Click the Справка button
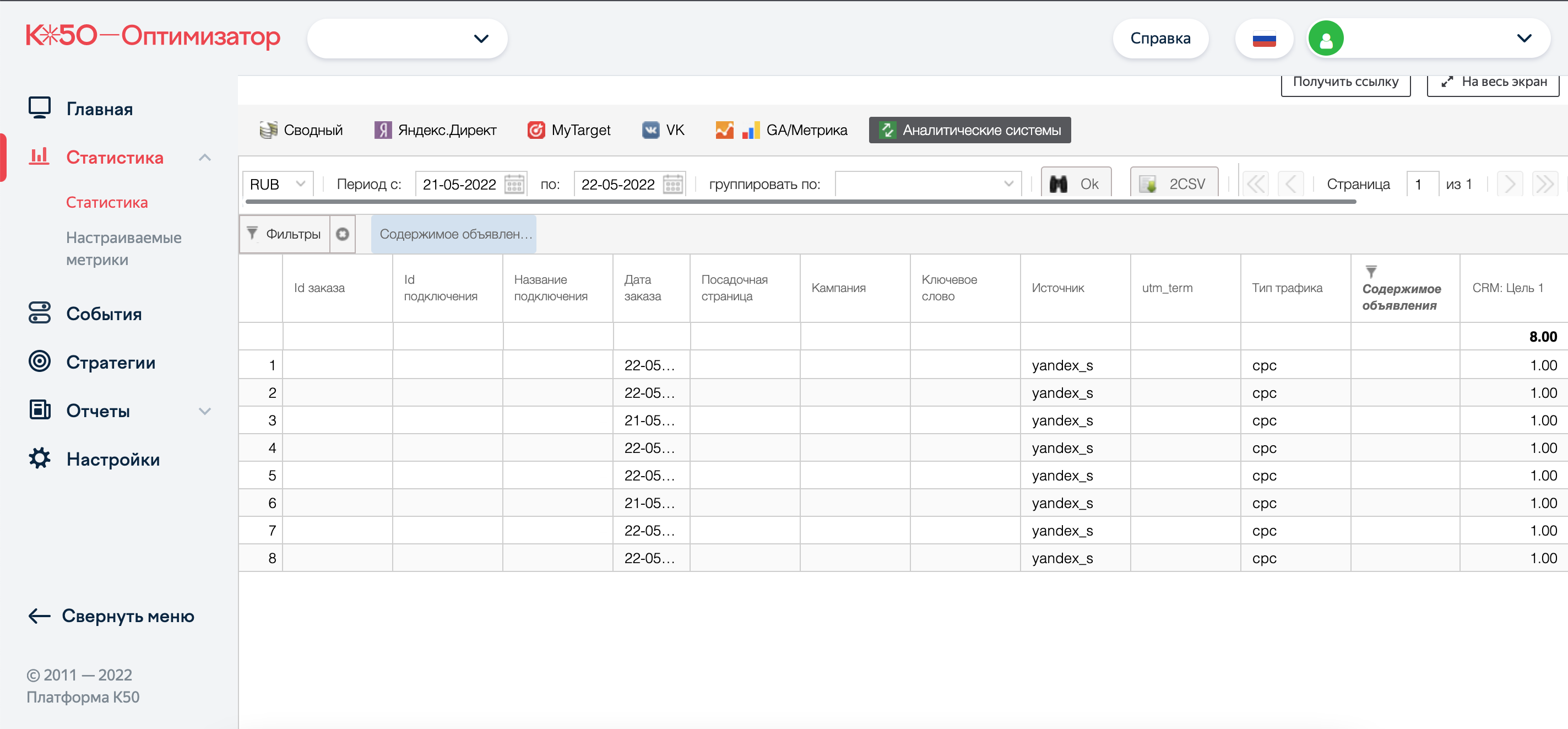The height and width of the screenshot is (729, 1568). [x=1160, y=39]
